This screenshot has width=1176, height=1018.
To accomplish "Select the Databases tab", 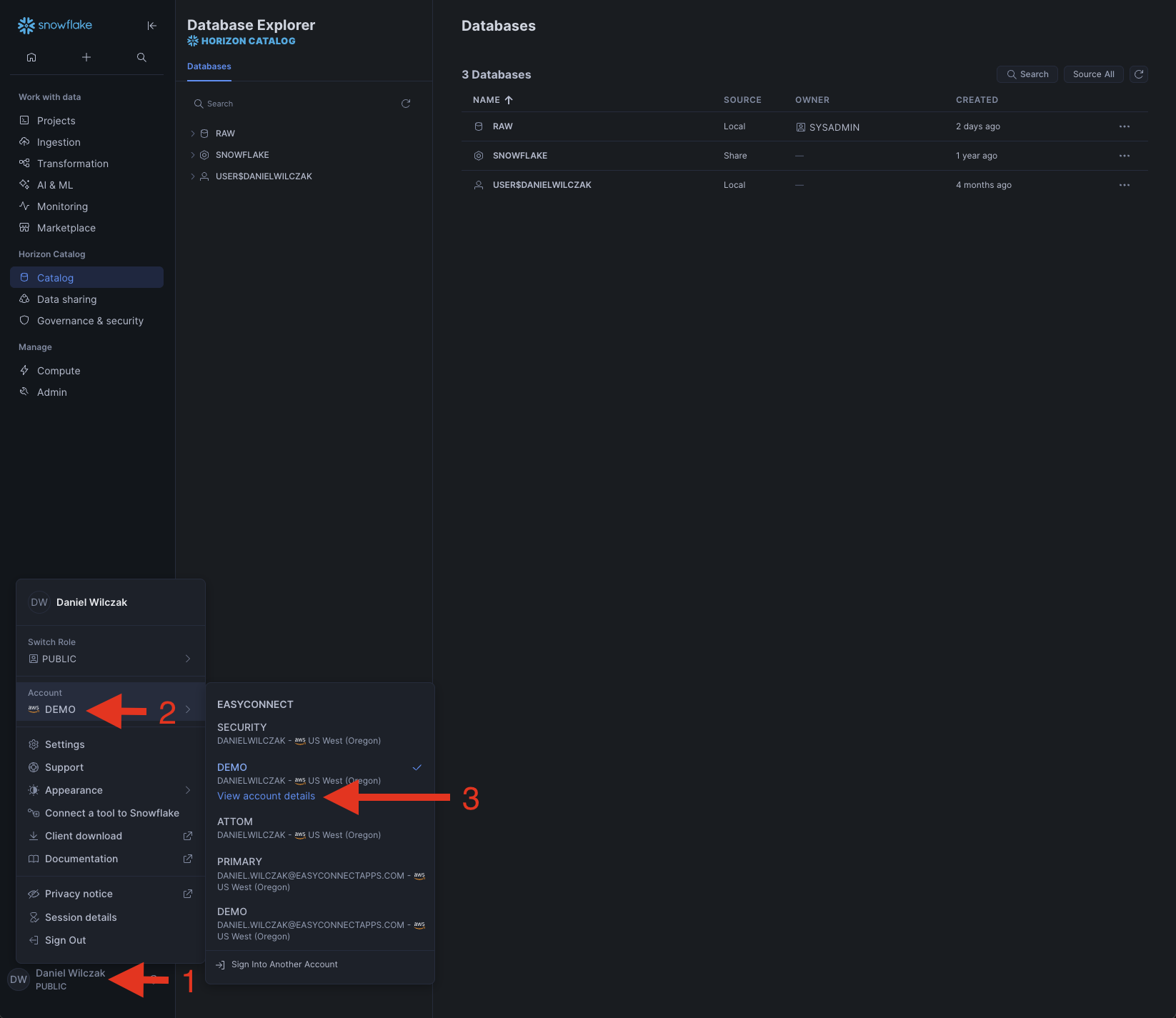I will tap(209, 66).
